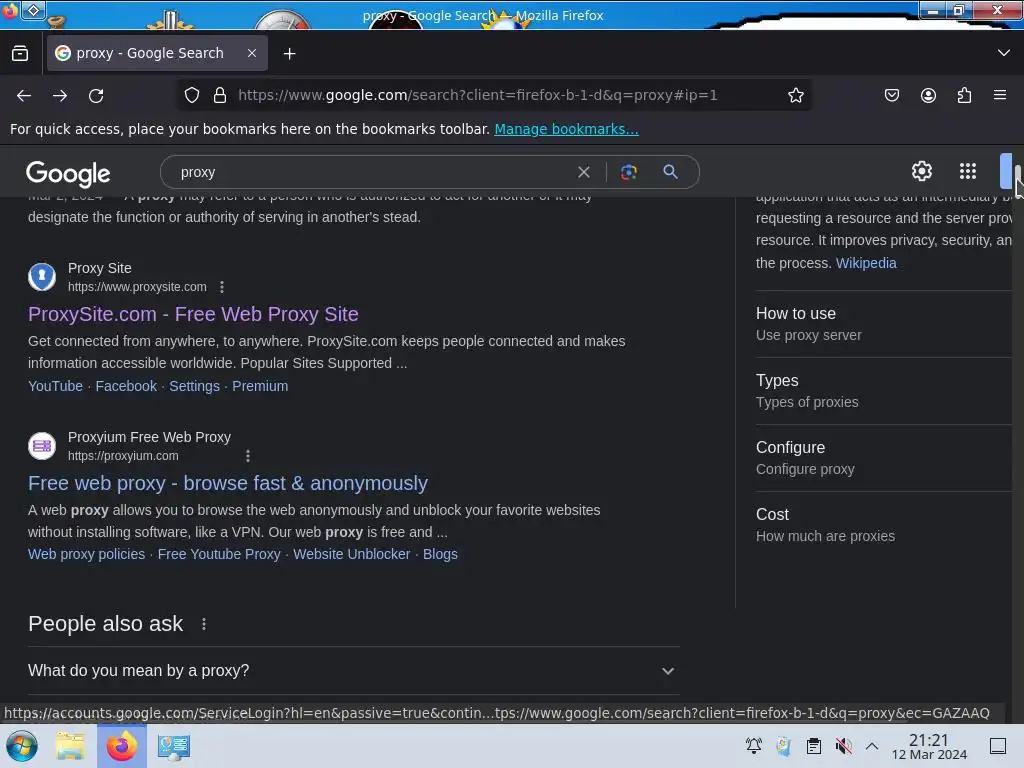This screenshot has height=768, width=1024.
Task: Open the Extensions puzzle icon
Action: click(x=965, y=95)
